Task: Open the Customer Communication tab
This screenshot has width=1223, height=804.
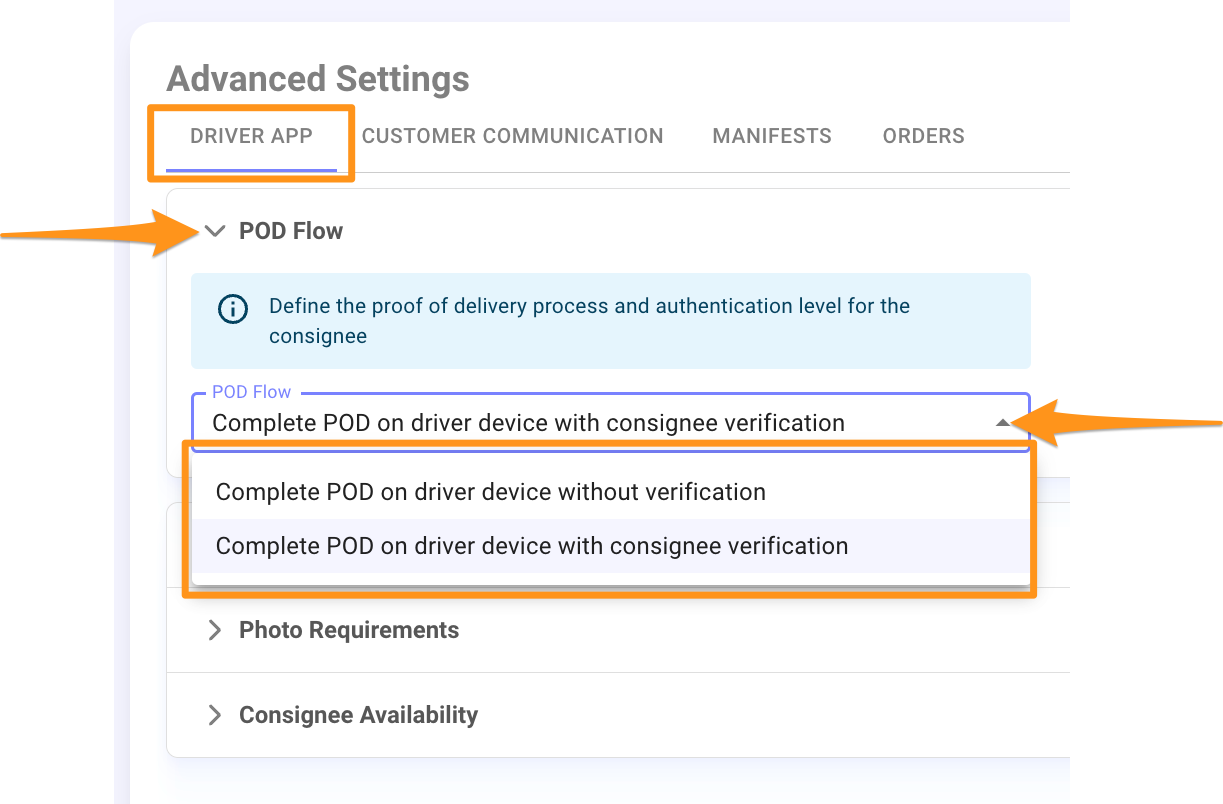Action: (512, 136)
